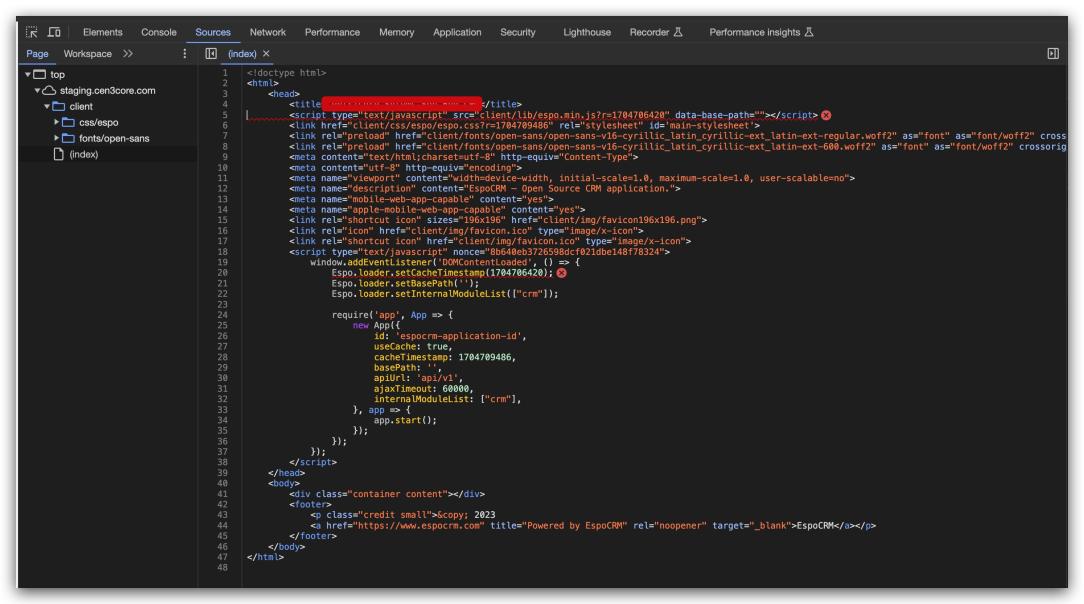Viewport: 1084px width, 604px height.
Task: Select the client folder
Action: tap(81, 106)
